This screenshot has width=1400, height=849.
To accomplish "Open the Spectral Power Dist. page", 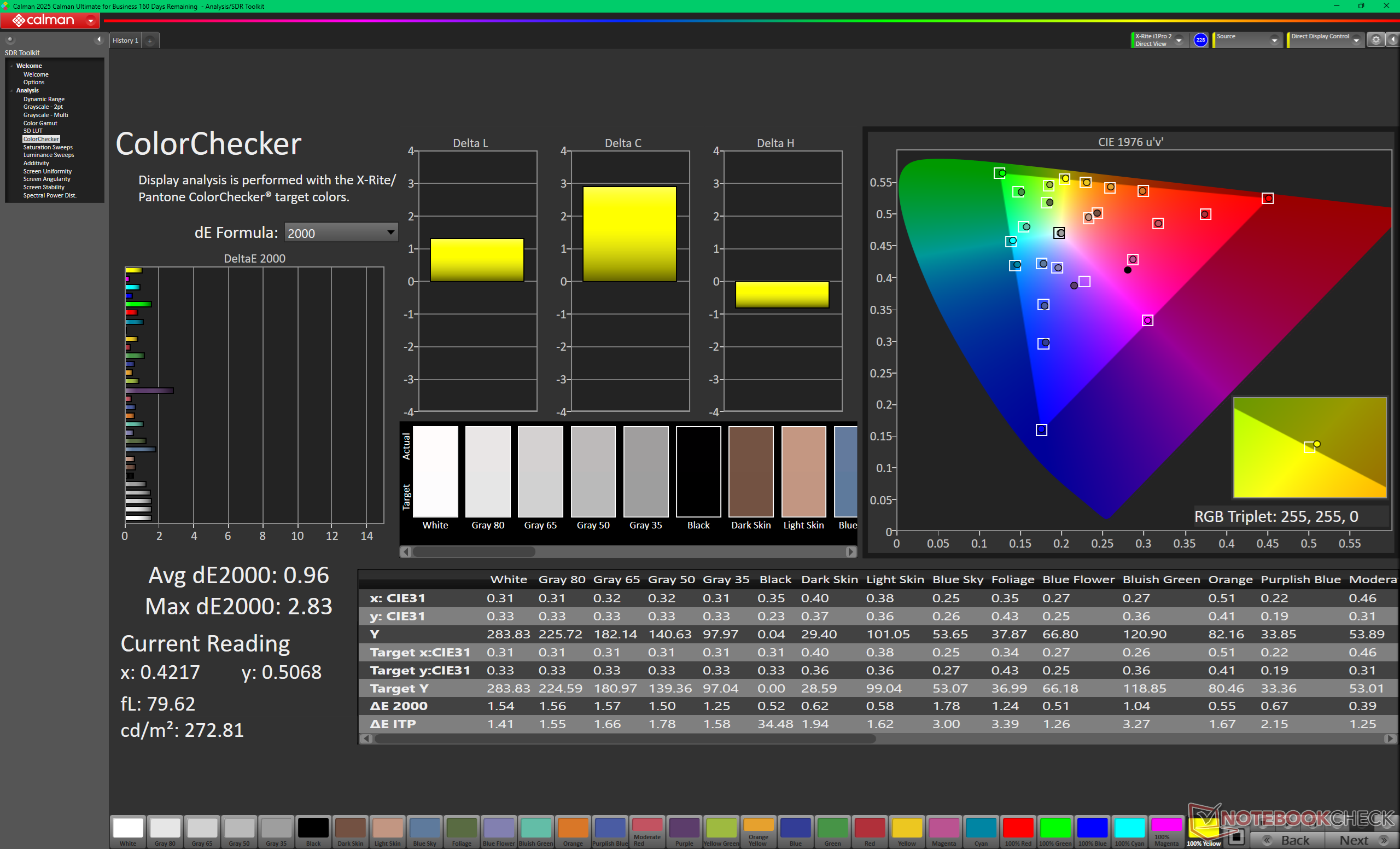I will [x=49, y=195].
